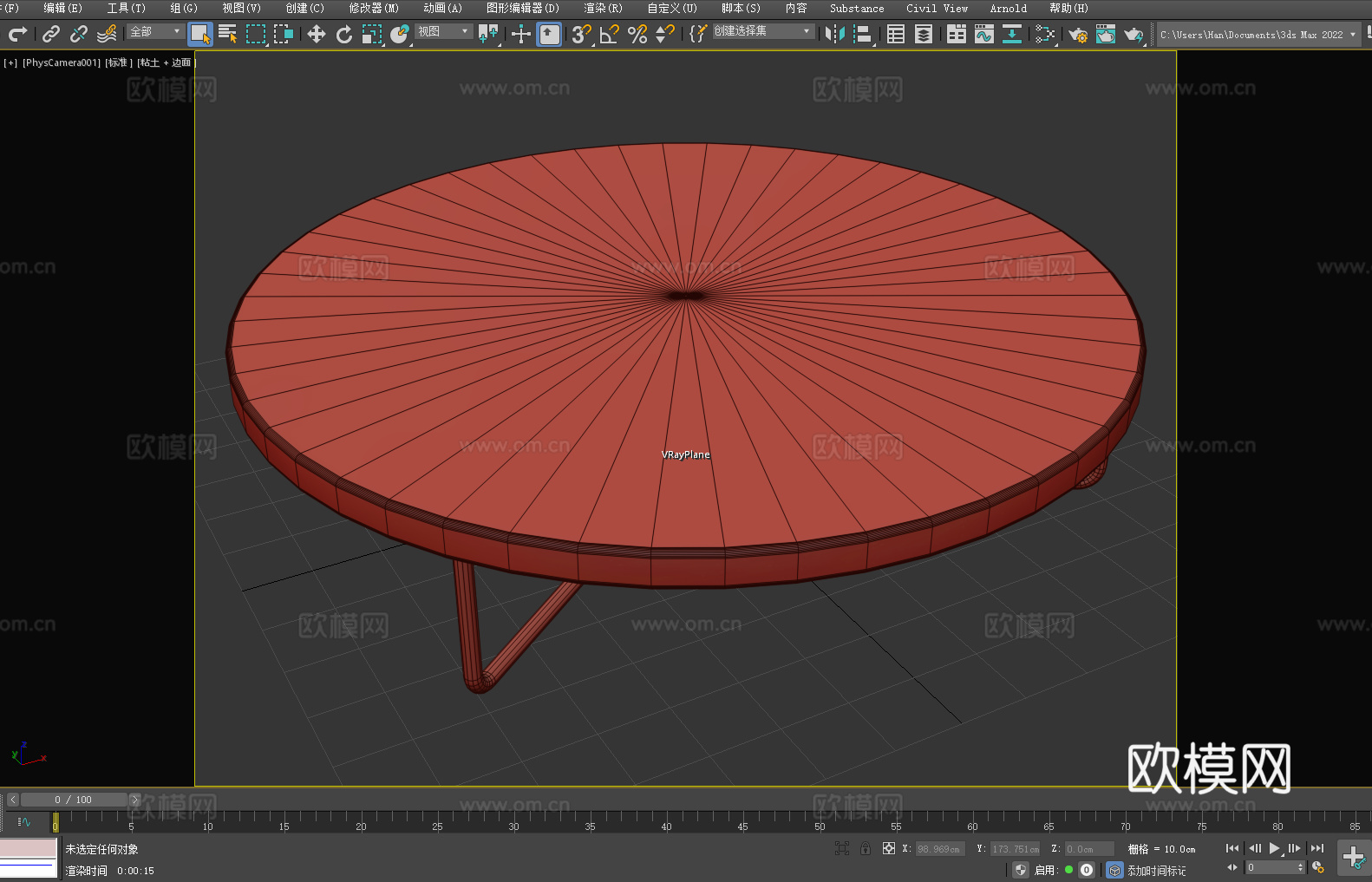The height and width of the screenshot is (882, 1372).
Task: Toggle Keyboard Shortcut Override button
Action: click(549, 34)
